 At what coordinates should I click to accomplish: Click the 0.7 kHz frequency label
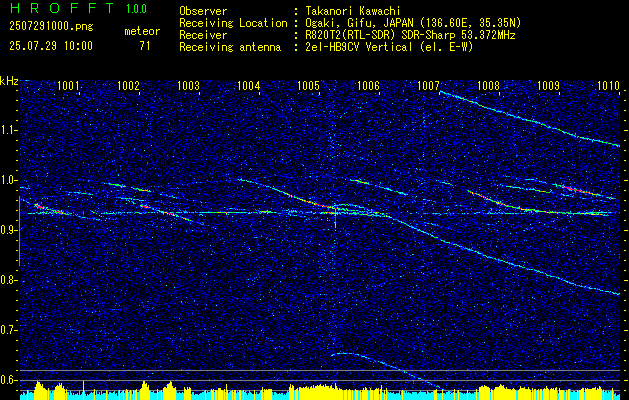pyautogui.click(x=9, y=330)
